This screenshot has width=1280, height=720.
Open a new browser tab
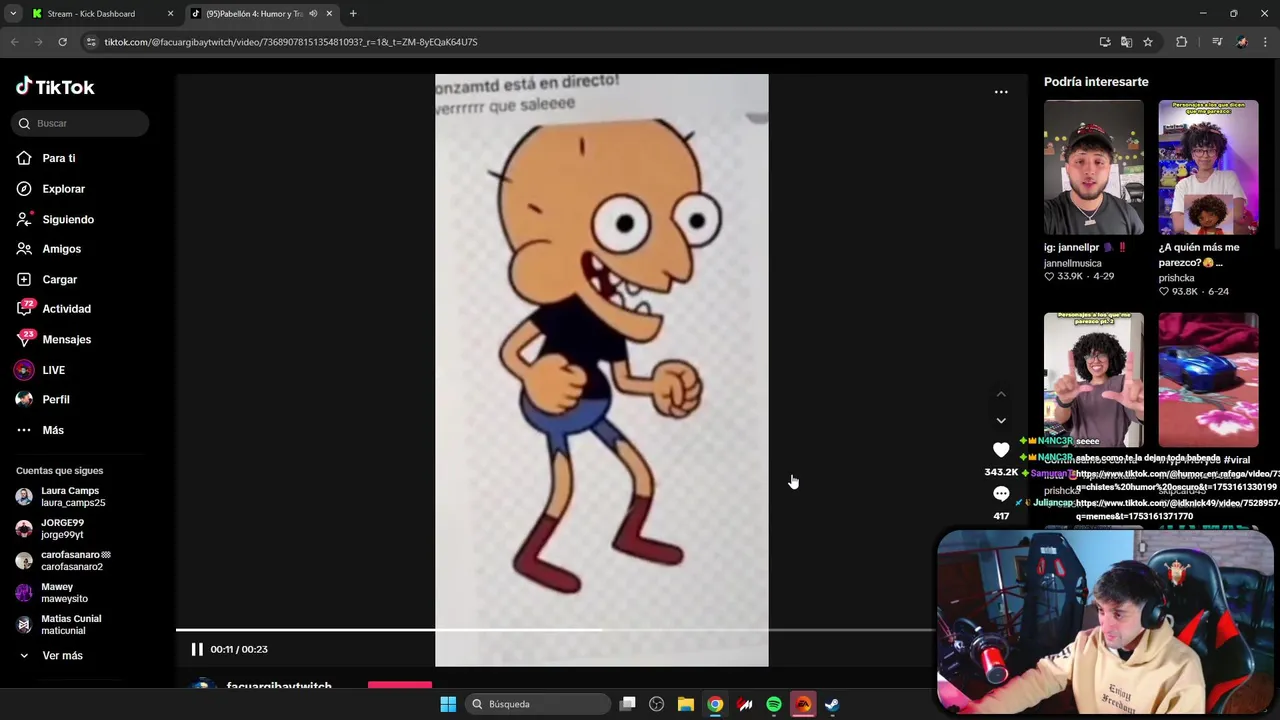(x=353, y=14)
